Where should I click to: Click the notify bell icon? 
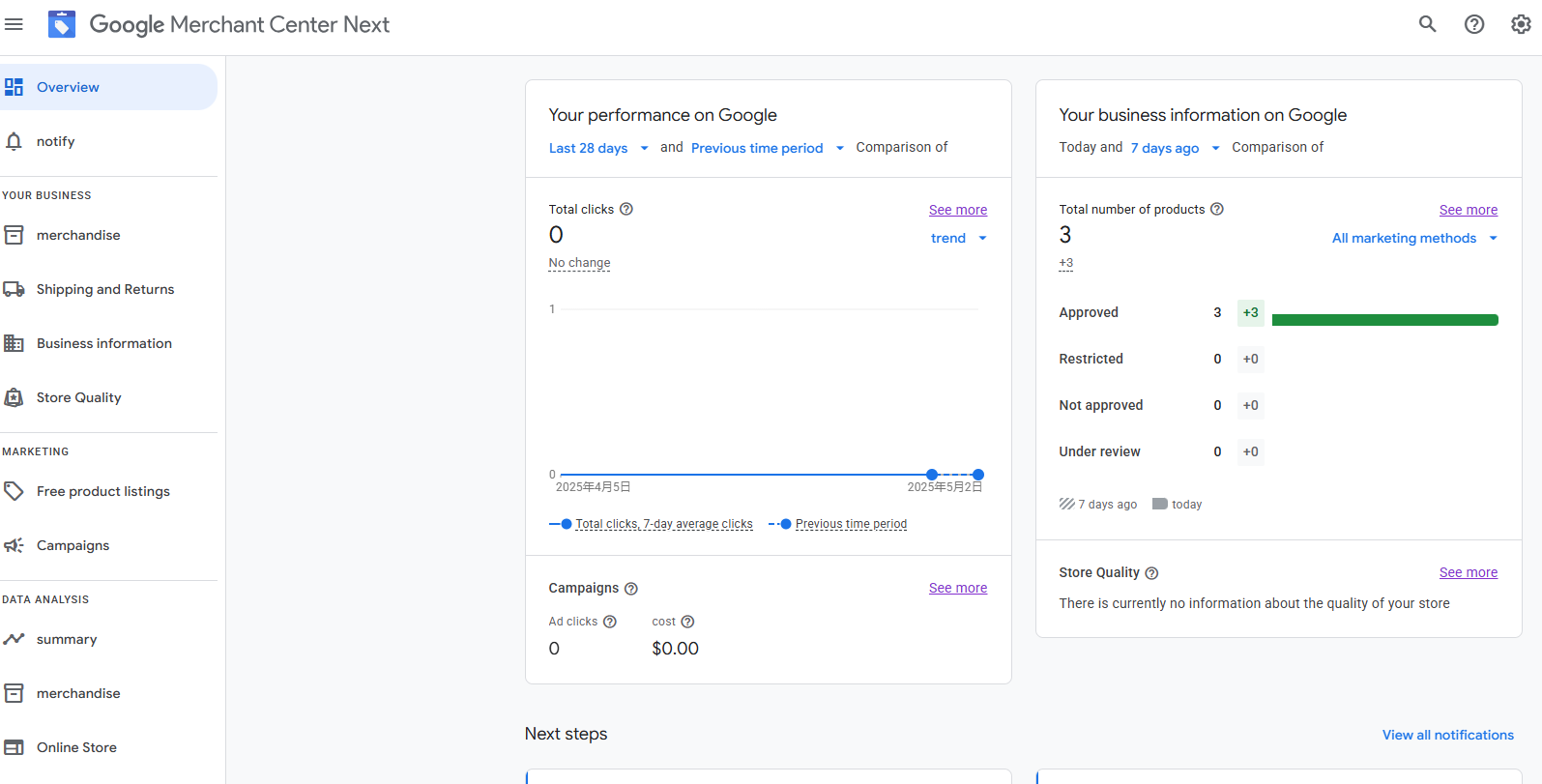point(14,141)
